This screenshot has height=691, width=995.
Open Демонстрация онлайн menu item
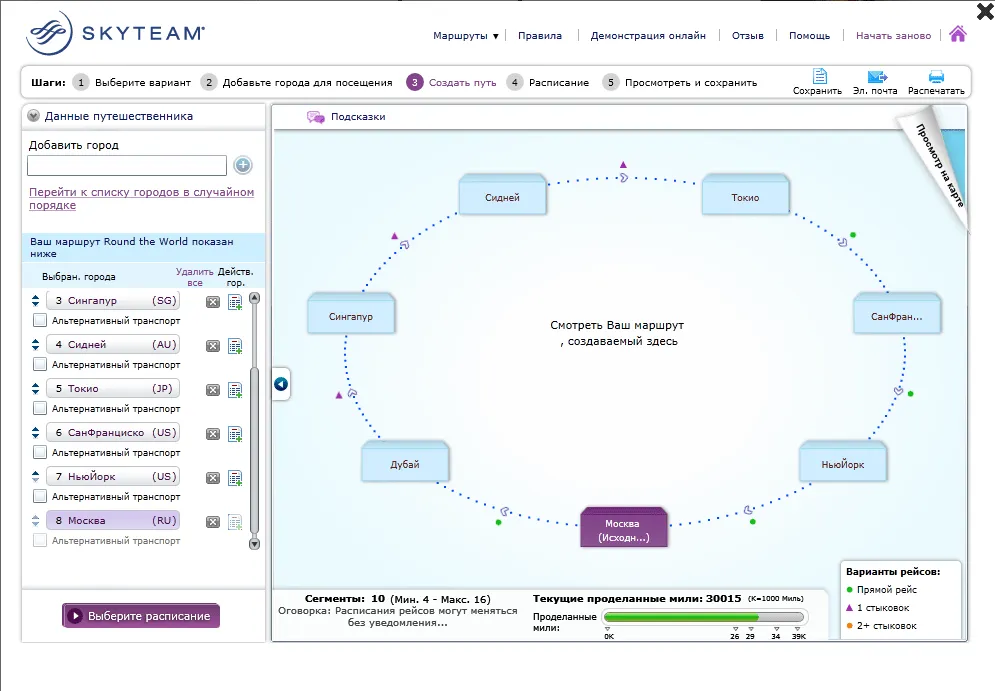click(648, 36)
